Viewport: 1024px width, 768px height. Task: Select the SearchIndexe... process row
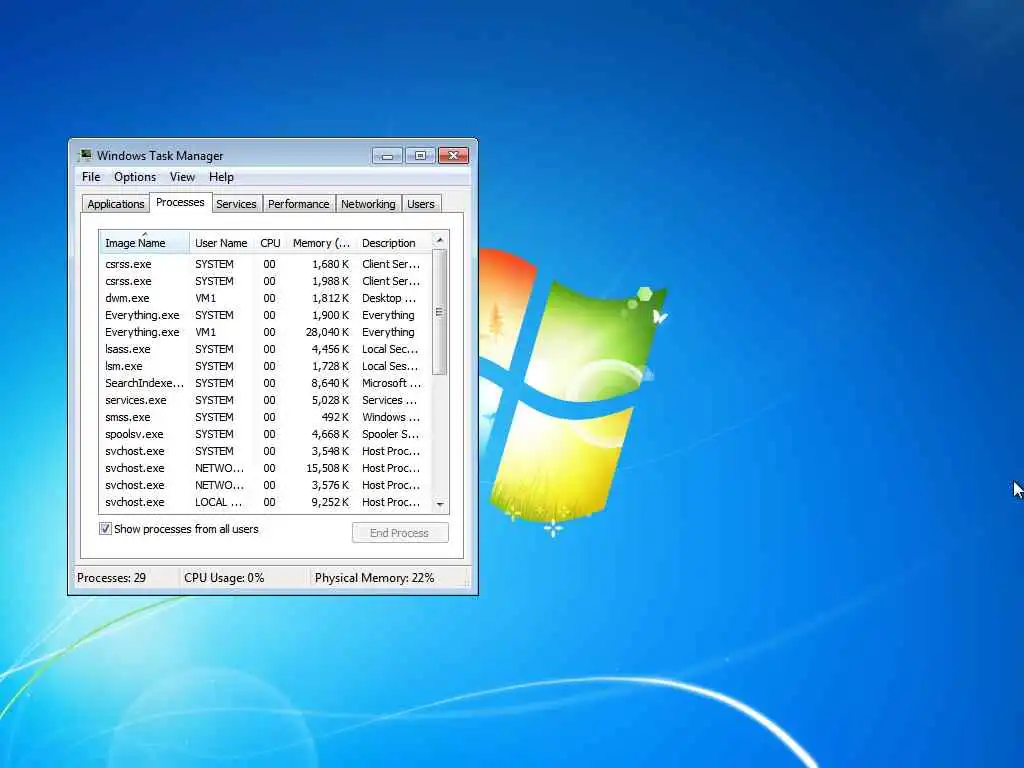point(265,383)
